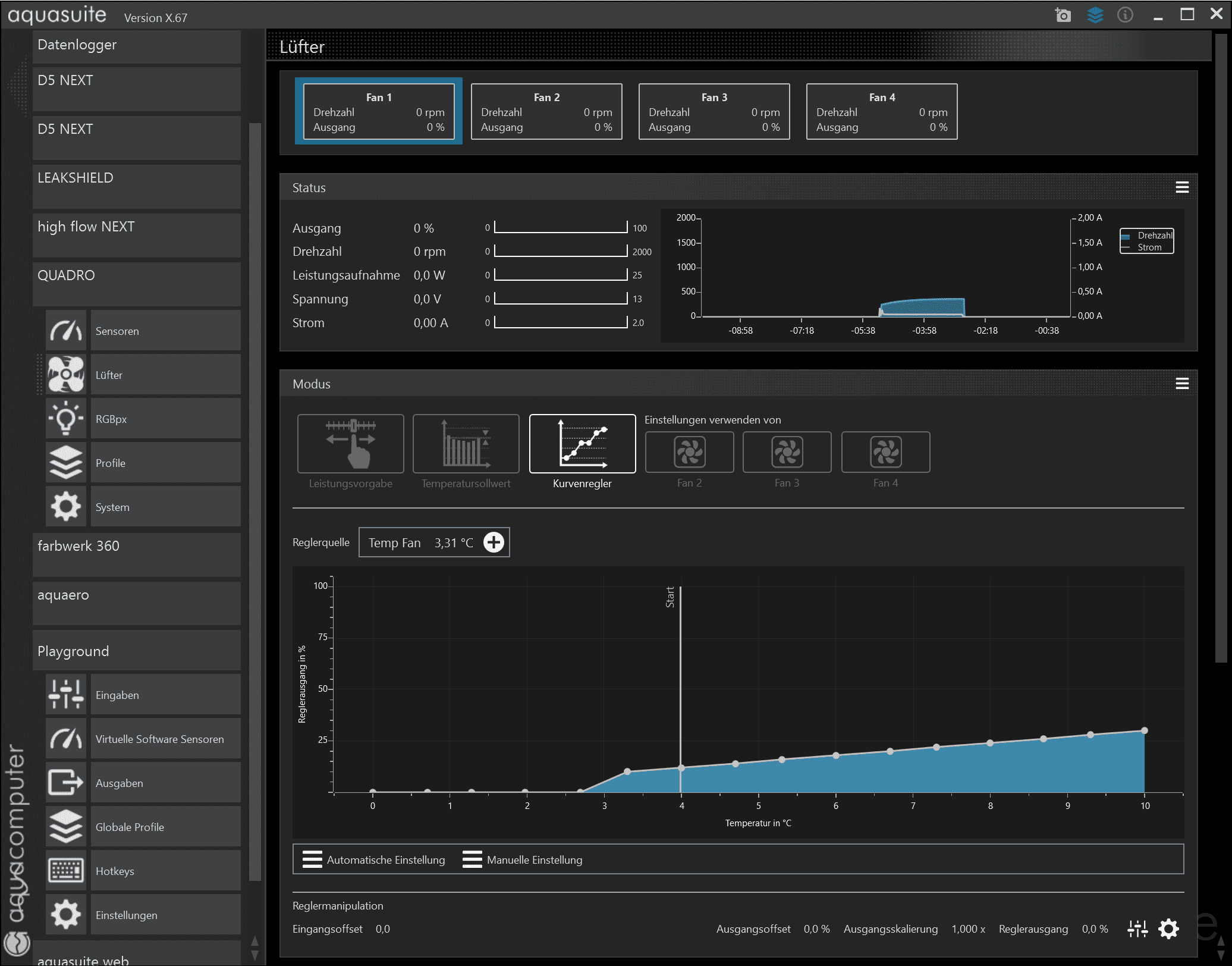
Task: Open the Hotkeys page
Action: point(166,871)
